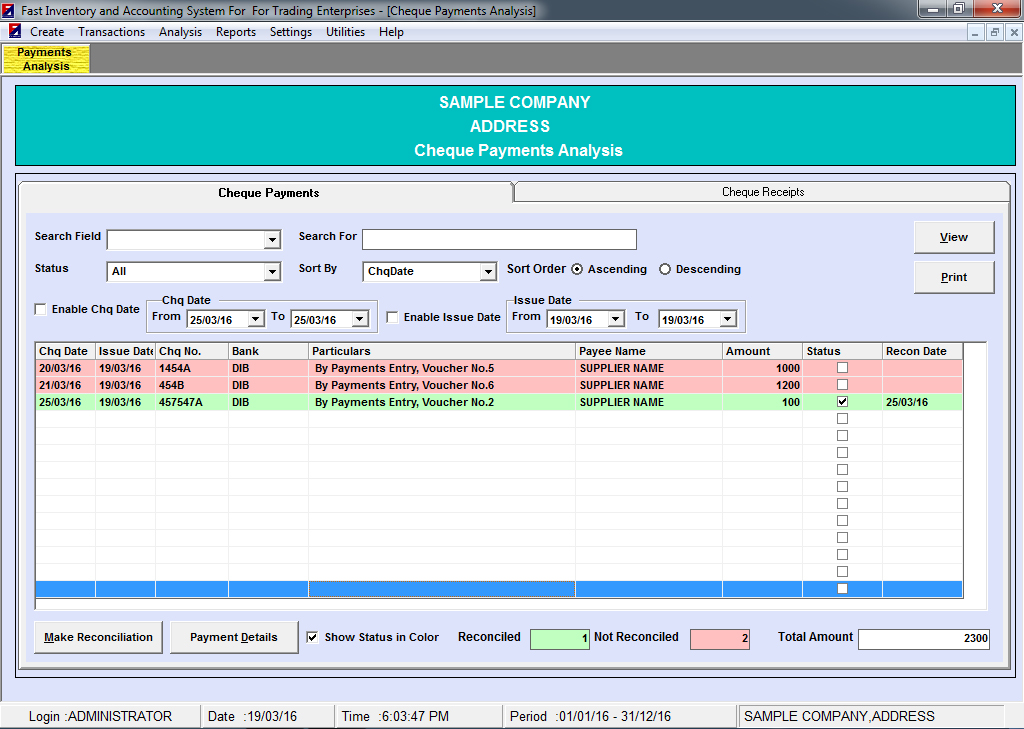Tick status checkbox for cheque 1454A
Viewport: 1024px width, 729px height.
click(x=842, y=368)
